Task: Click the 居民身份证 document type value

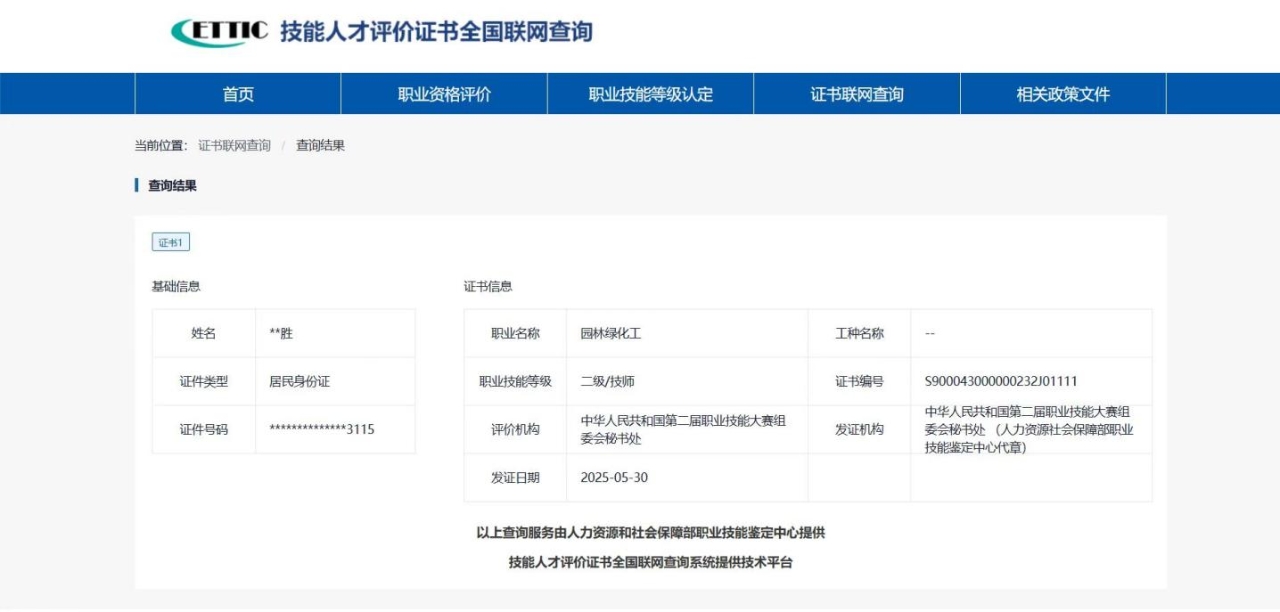Action: point(299,381)
